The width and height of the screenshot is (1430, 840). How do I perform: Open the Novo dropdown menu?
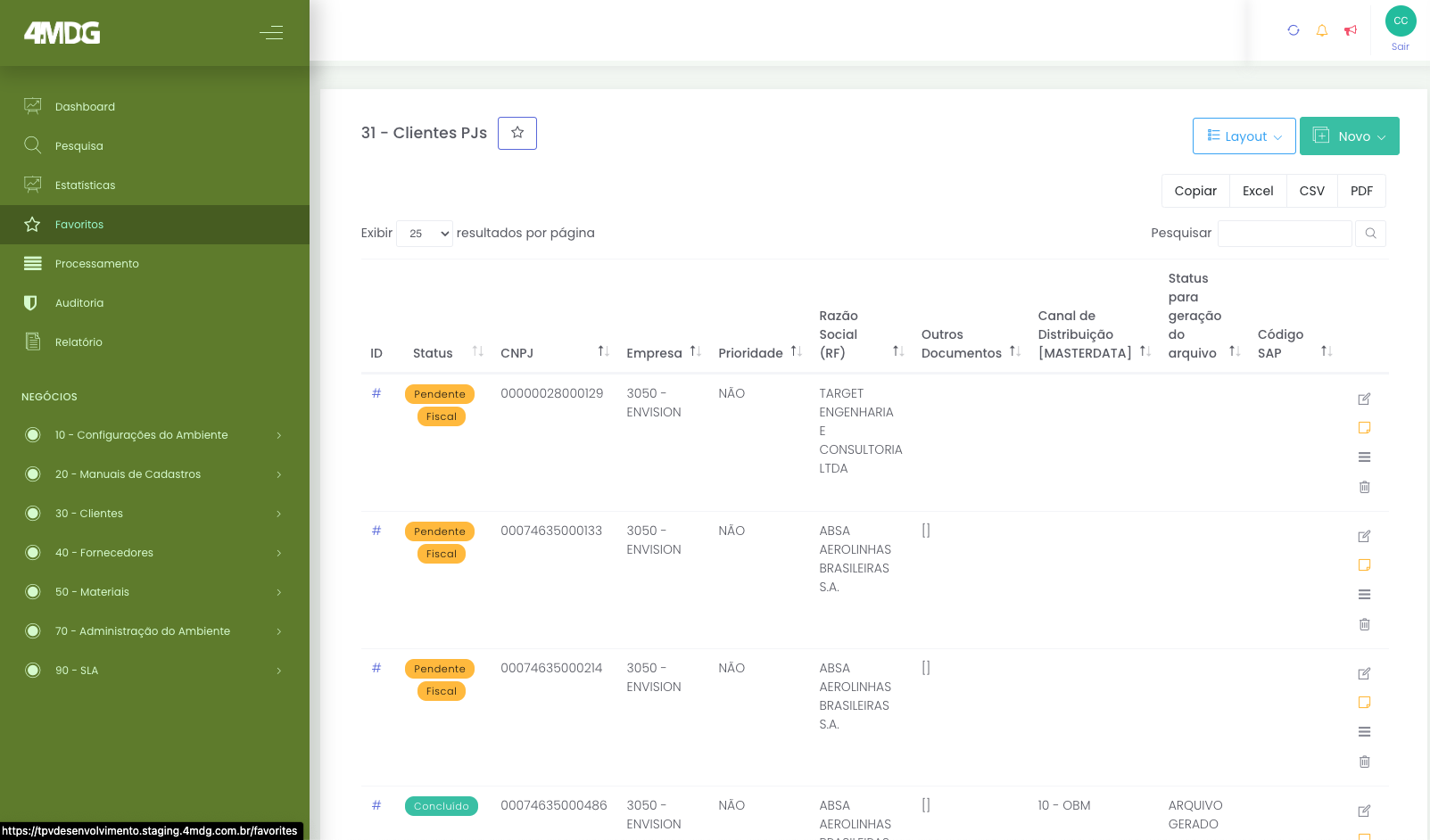point(1349,136)
